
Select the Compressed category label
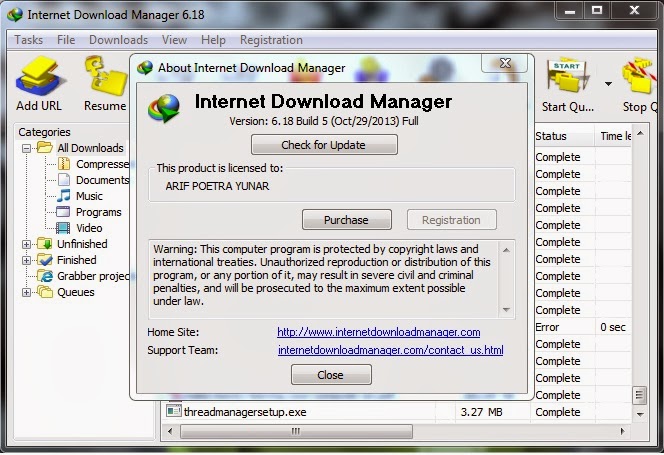[102, 164]
